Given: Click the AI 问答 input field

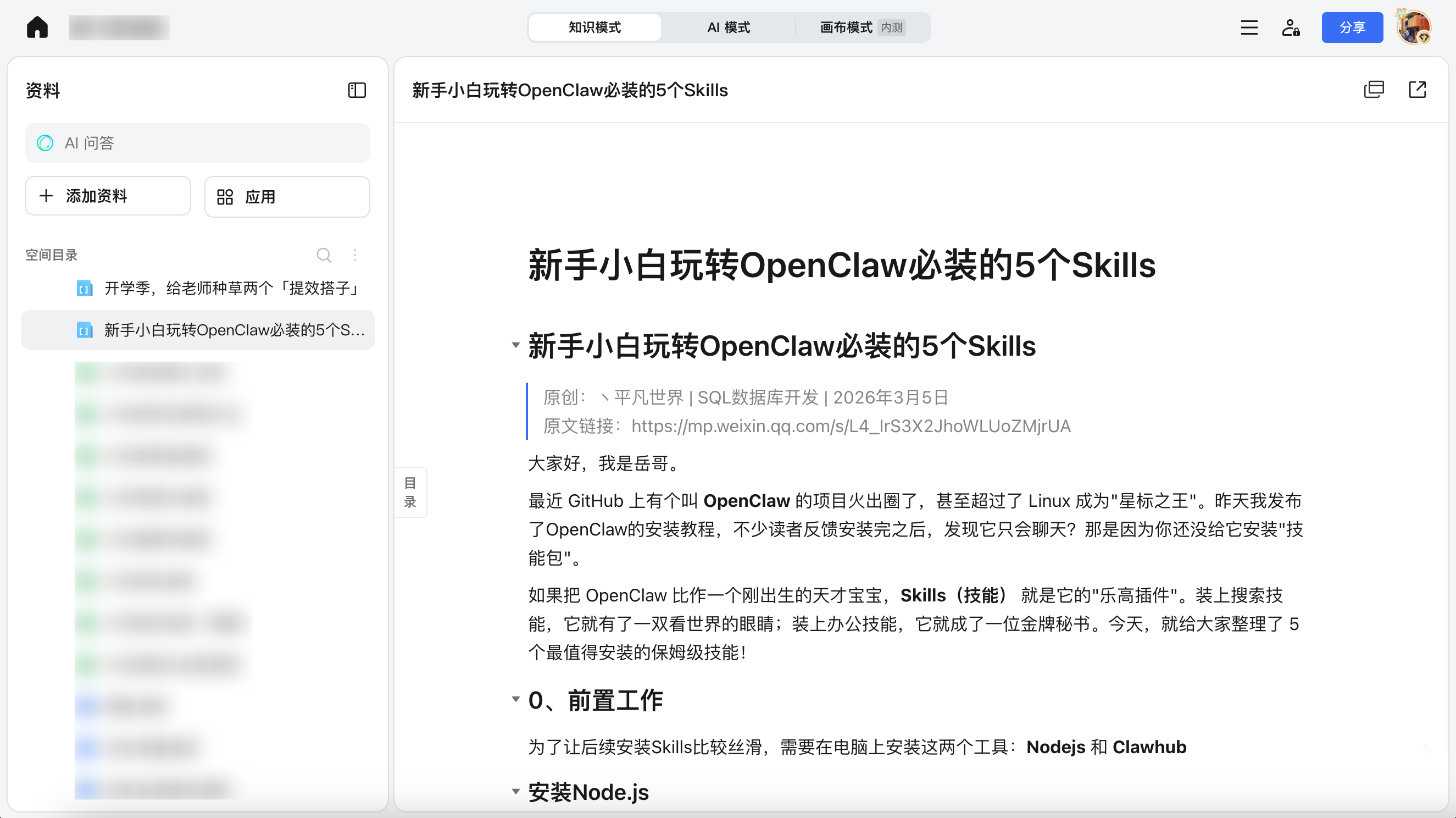Looking at the screenshot, I should (x=198, y=143).
